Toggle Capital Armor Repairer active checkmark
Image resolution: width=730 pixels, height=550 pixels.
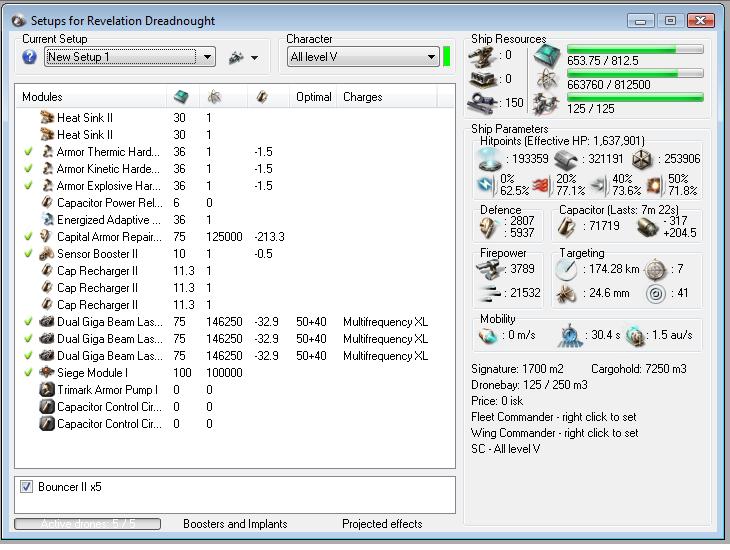(28, 237)
